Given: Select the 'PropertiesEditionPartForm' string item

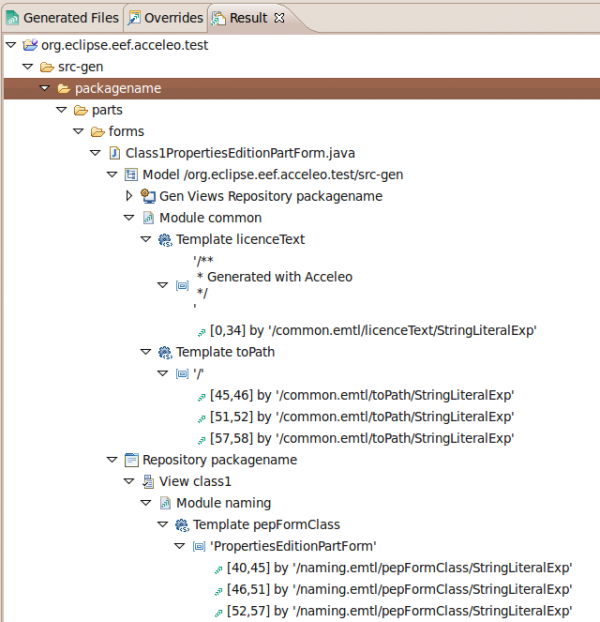Looking at the screenshot, I should tap(291, 546).
